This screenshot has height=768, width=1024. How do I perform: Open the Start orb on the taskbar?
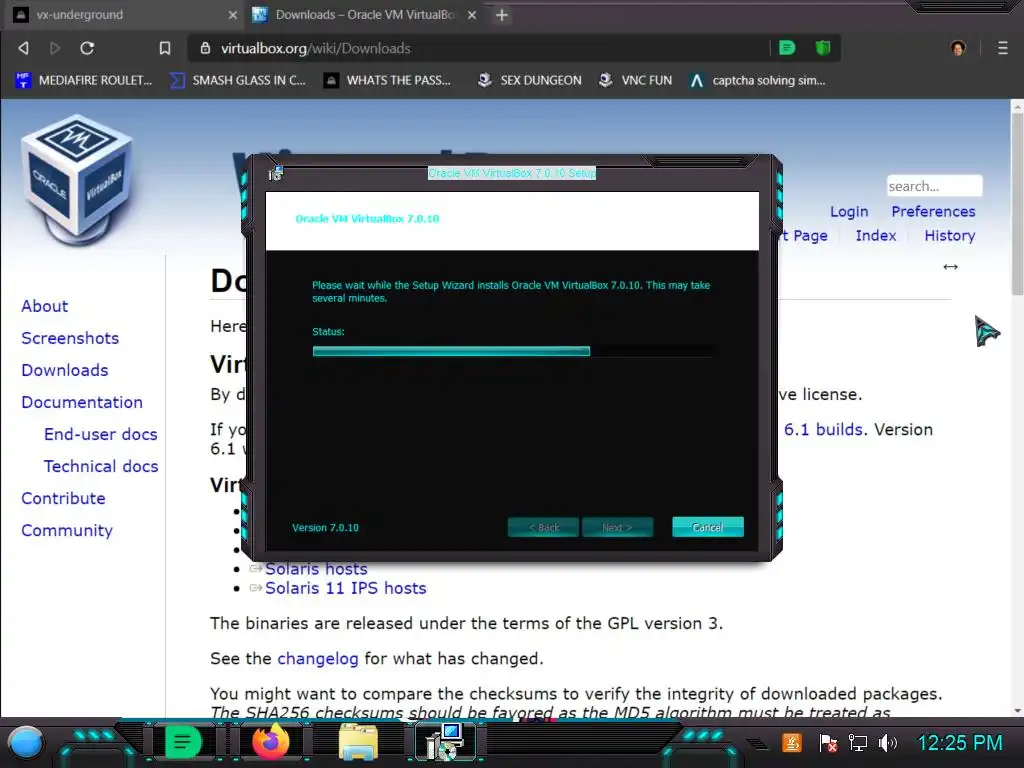point(26,743)
